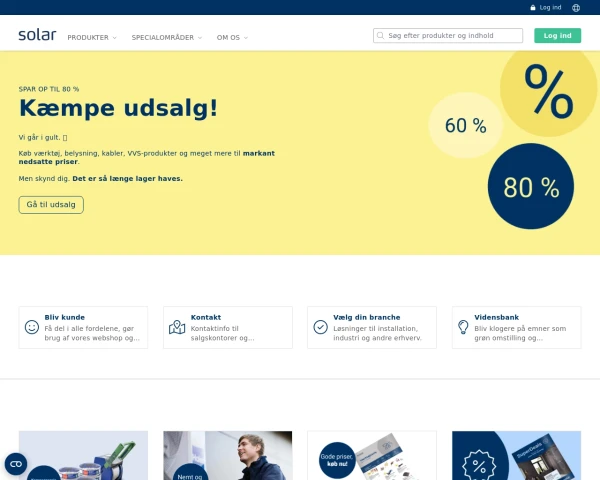Open the cookie settings round icon
600x480 pixels.
pyautogui.click(x=15, y=464)
